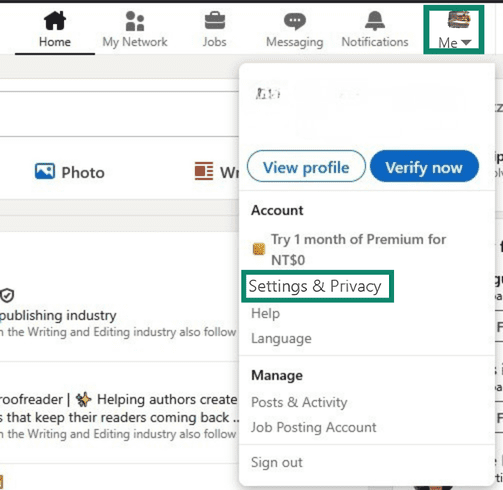This screenshot has width=503, height=490.
Task: Open Settings & Privacy
Action: coord(315,286)
